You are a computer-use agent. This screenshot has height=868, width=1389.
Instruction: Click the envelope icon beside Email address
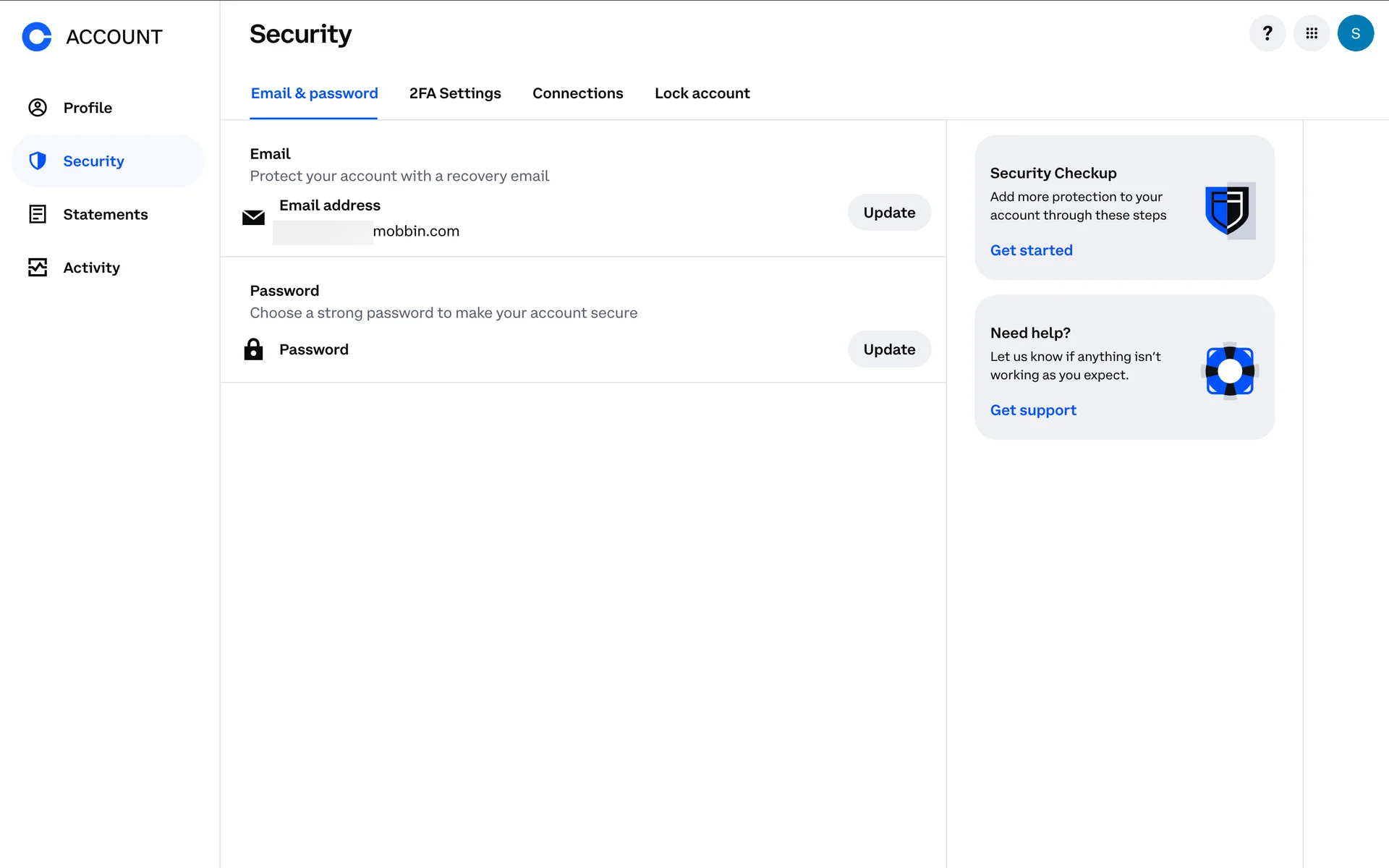(253, 217)
